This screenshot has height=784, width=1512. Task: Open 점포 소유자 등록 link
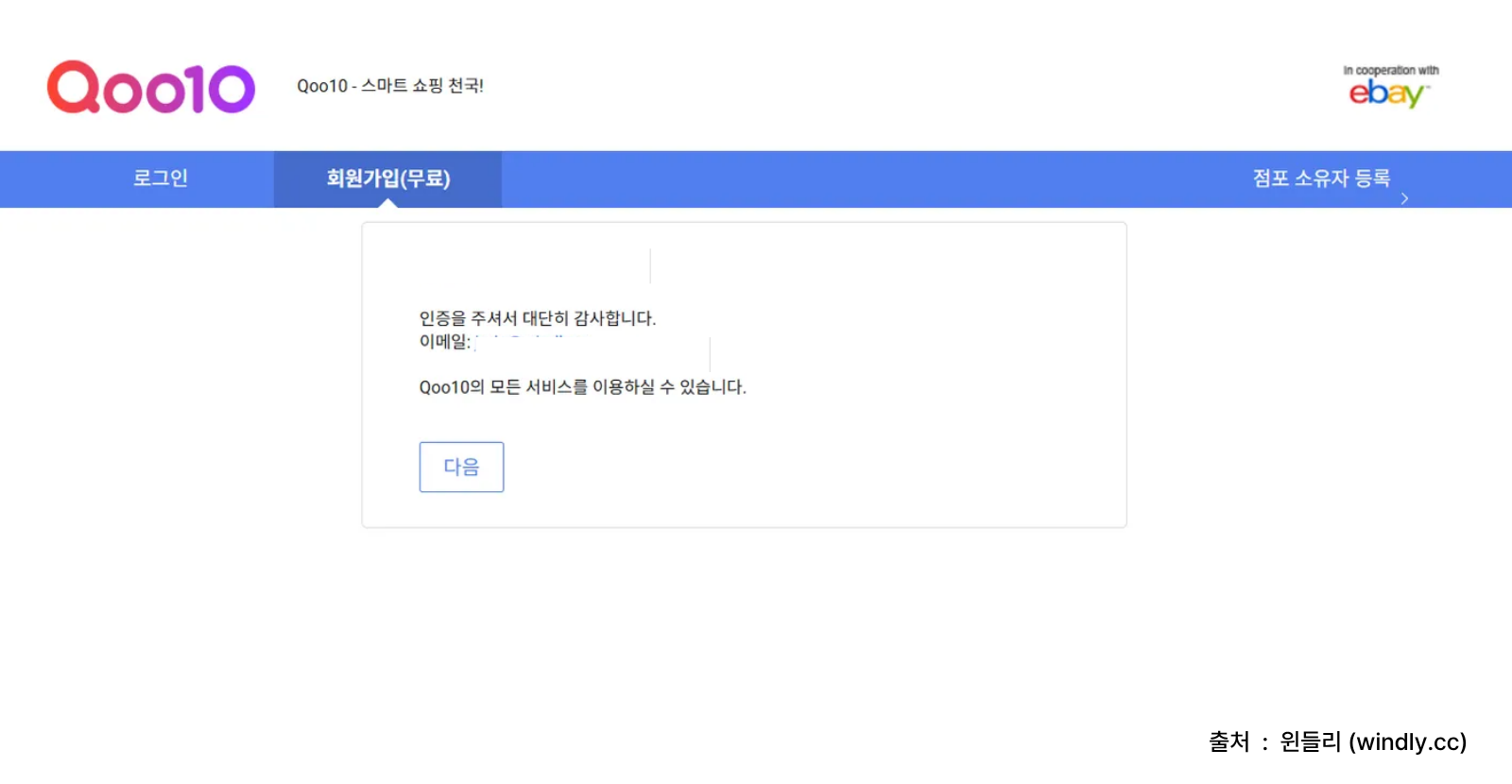[1321, 178]
